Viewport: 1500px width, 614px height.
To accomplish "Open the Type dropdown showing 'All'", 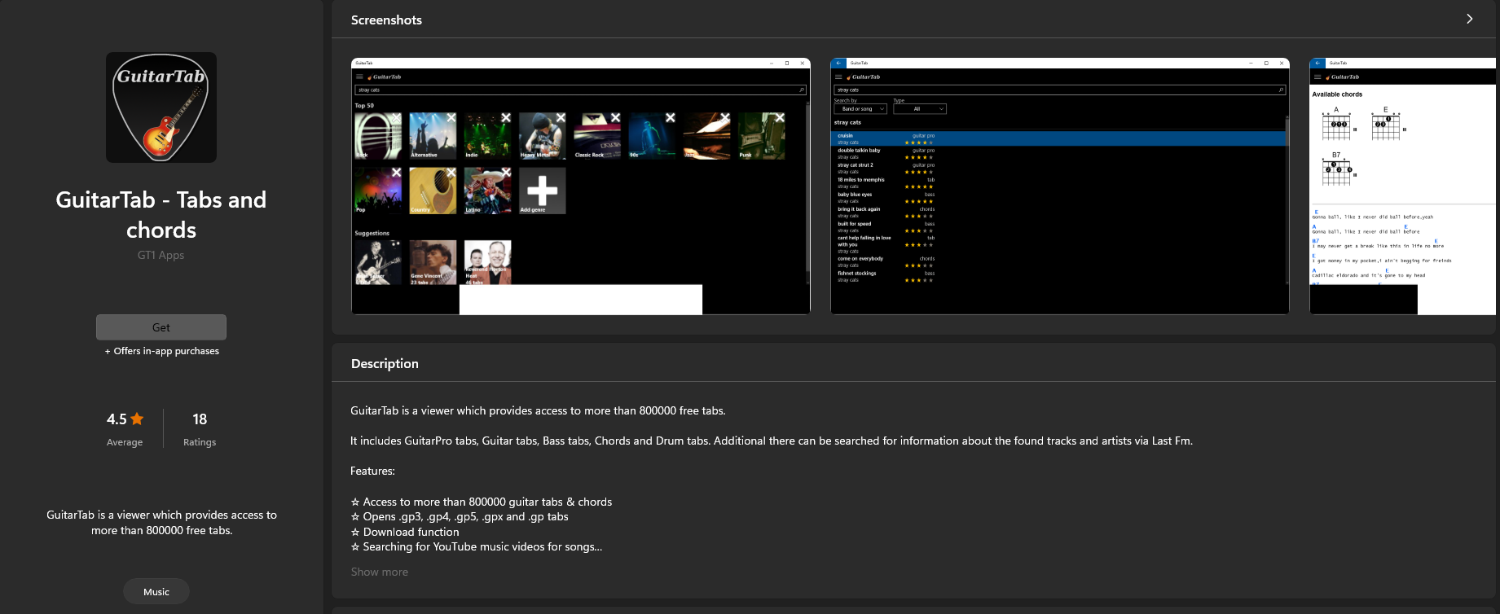I will pyautogui.click(x=919, y=109).
